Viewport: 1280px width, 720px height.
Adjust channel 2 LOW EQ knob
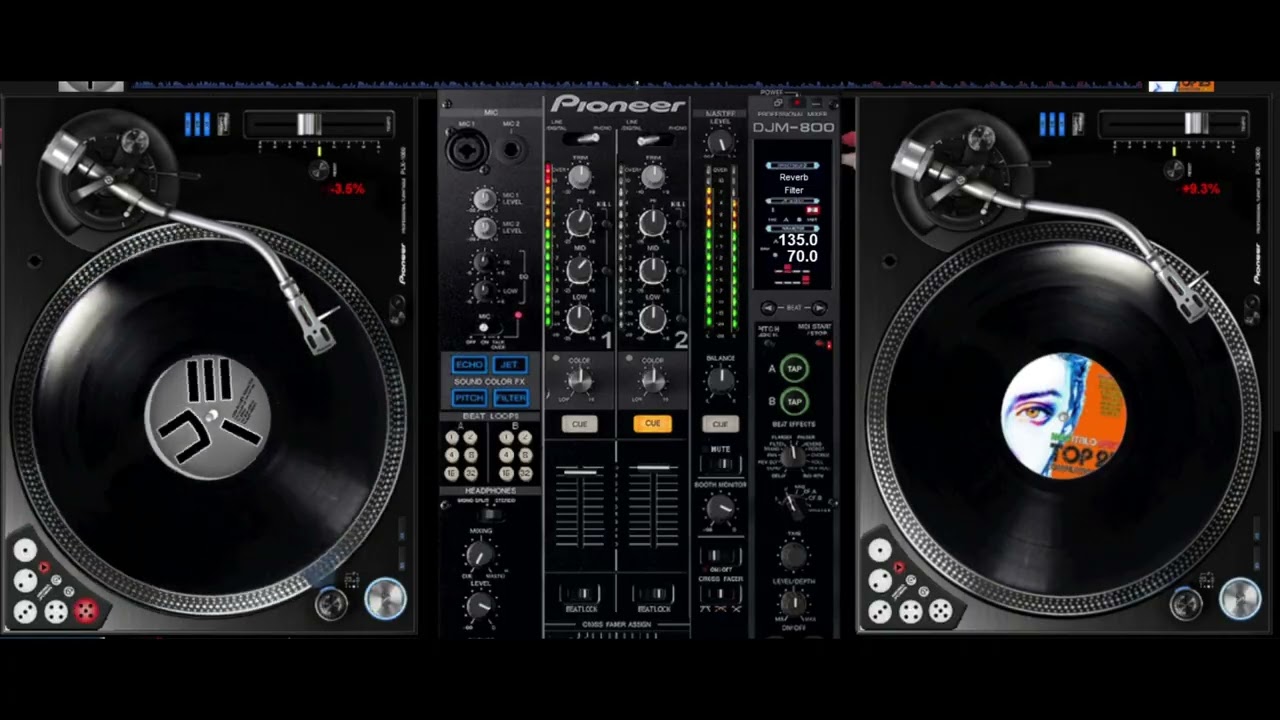[x=653, y=318]
